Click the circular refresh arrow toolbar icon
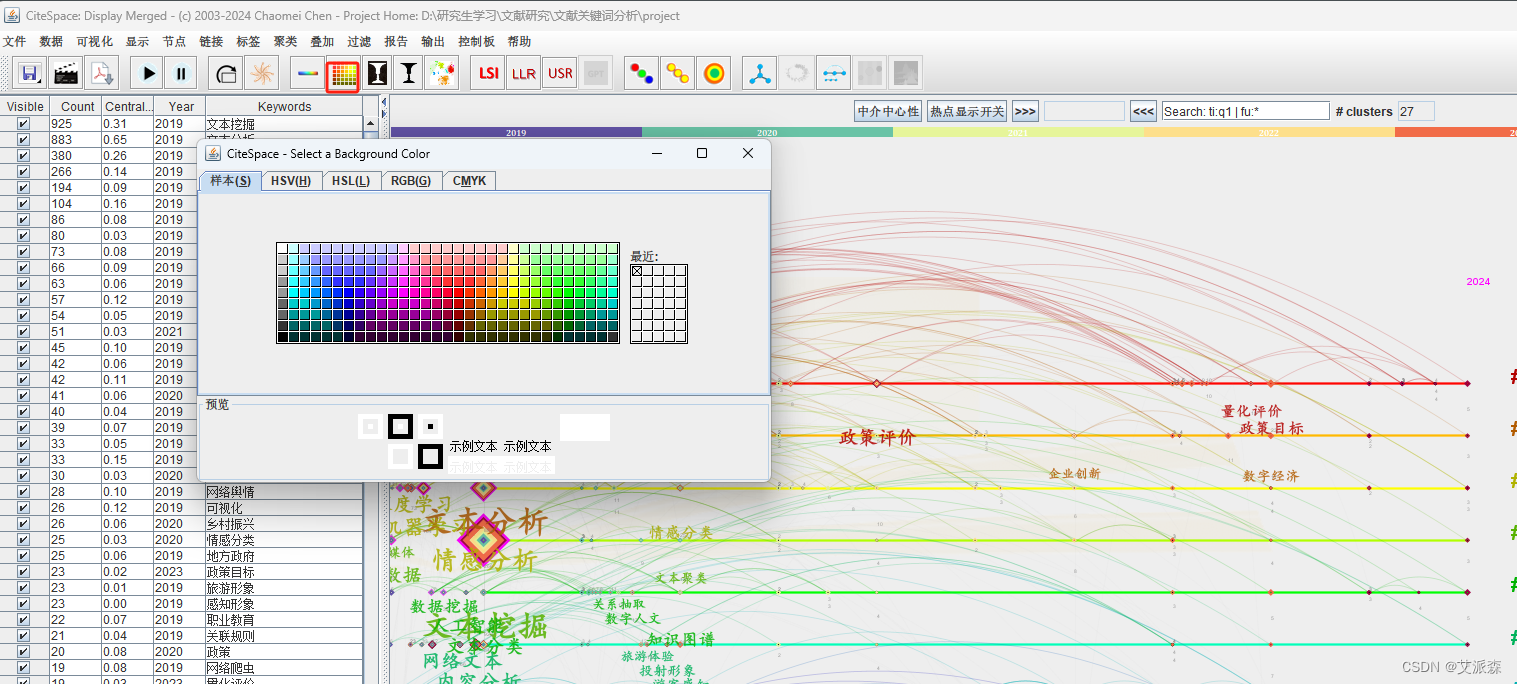The height and width of the screenshot is (684, 1517). click(x=226, y=73)
